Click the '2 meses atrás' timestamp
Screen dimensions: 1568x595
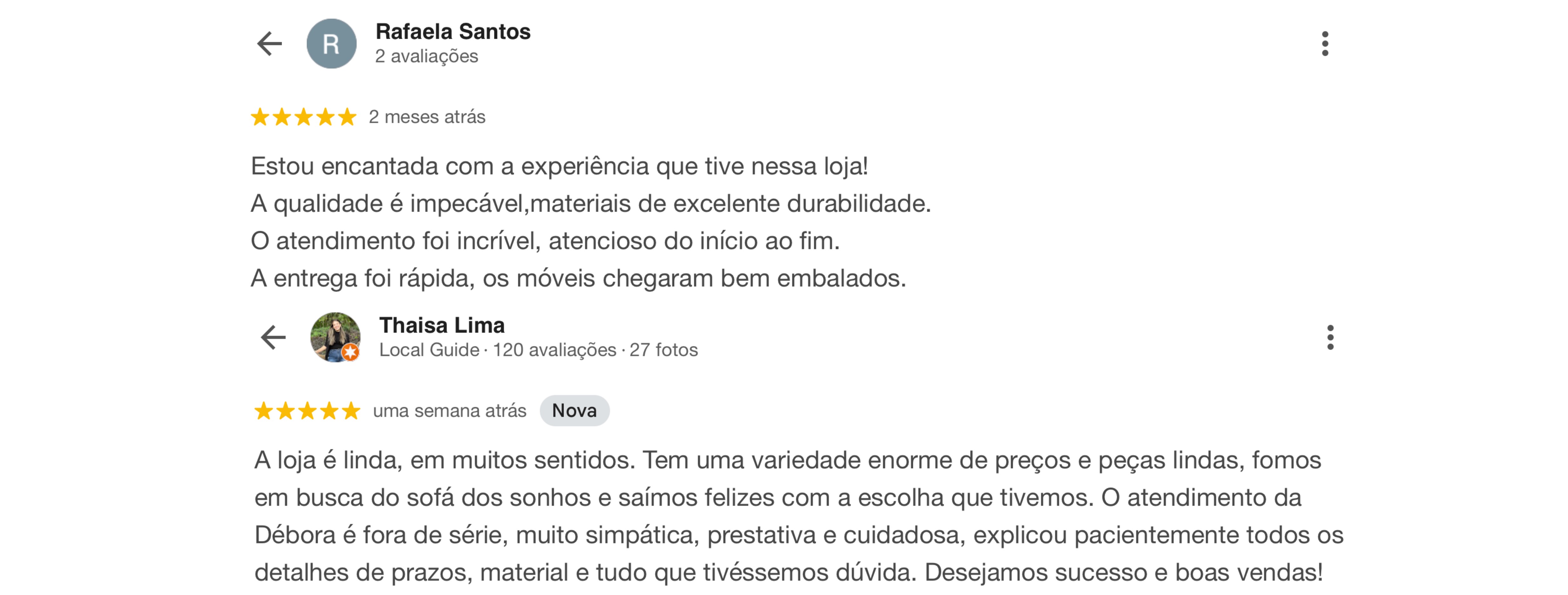pyautogui.click(x=427, y=117)
